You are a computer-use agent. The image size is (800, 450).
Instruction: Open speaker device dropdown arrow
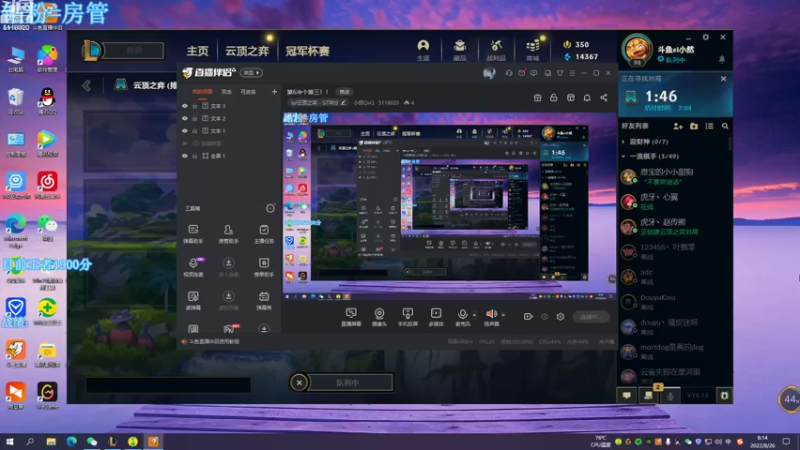(504, 315)
